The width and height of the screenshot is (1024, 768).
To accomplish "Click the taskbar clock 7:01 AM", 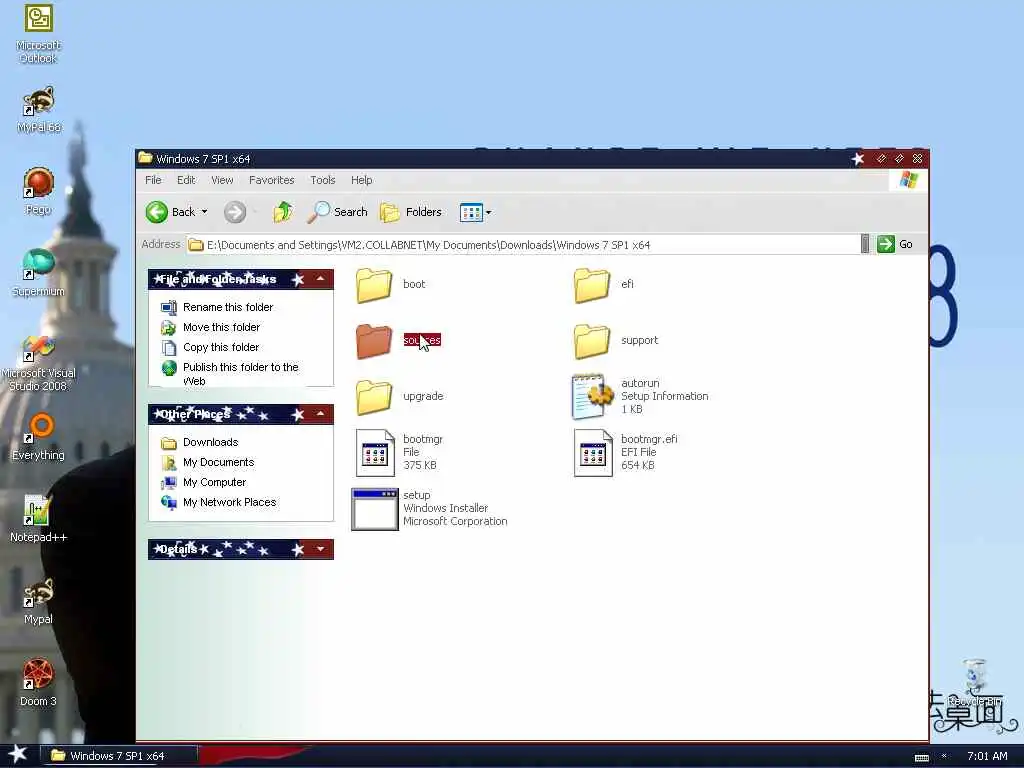I will (987, 756).
